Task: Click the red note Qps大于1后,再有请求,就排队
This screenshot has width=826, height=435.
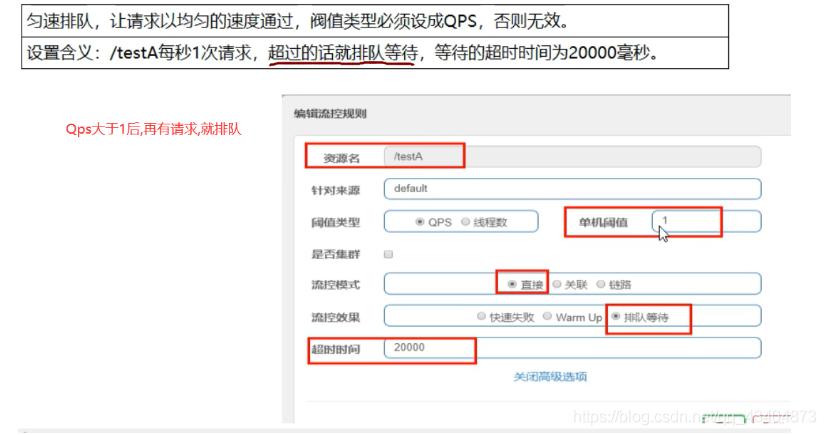Action: (x=153, y=129)
